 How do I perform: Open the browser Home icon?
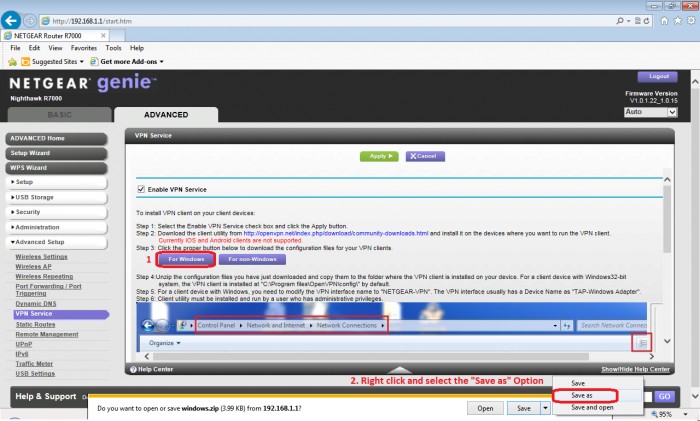[664, 21]
